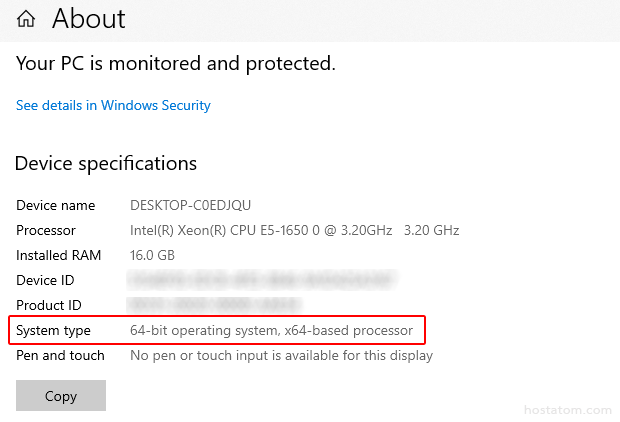Click the Pen and touch label
Viewport: 620px width, 422px height.
[60, 355]
